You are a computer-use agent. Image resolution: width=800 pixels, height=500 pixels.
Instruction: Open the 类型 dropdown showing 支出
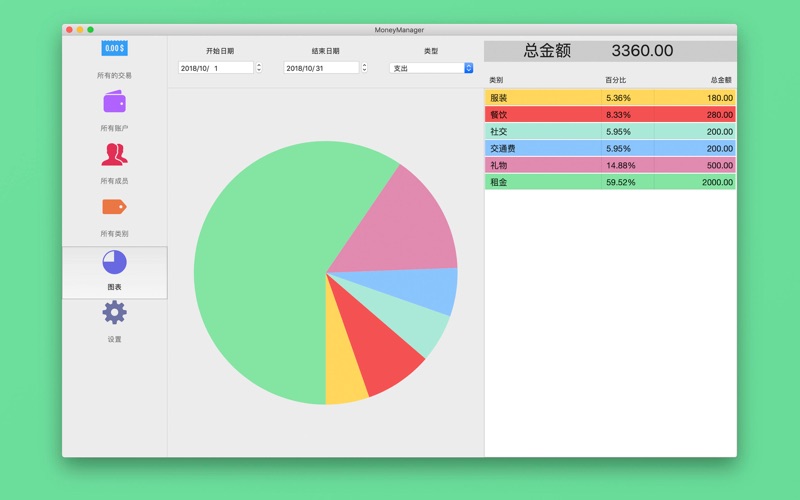pos(431,68)
